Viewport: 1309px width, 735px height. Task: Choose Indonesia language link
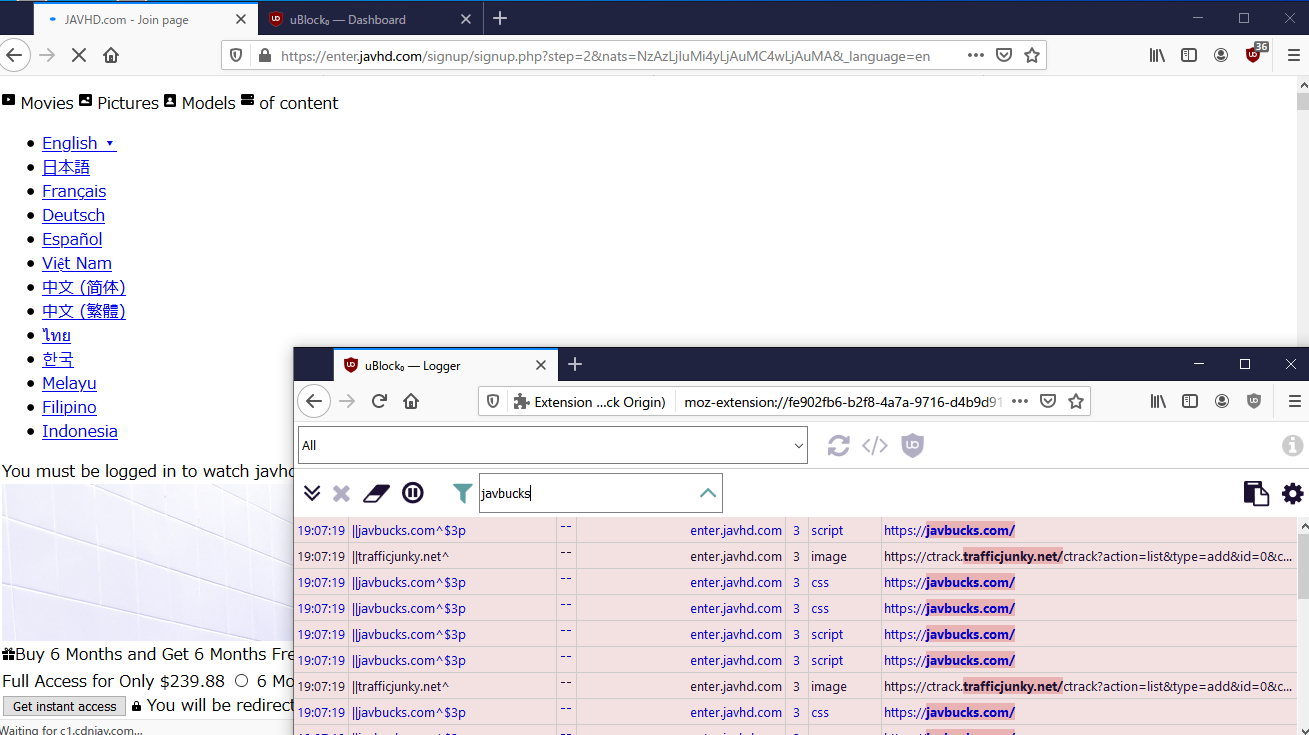[80, 431]
